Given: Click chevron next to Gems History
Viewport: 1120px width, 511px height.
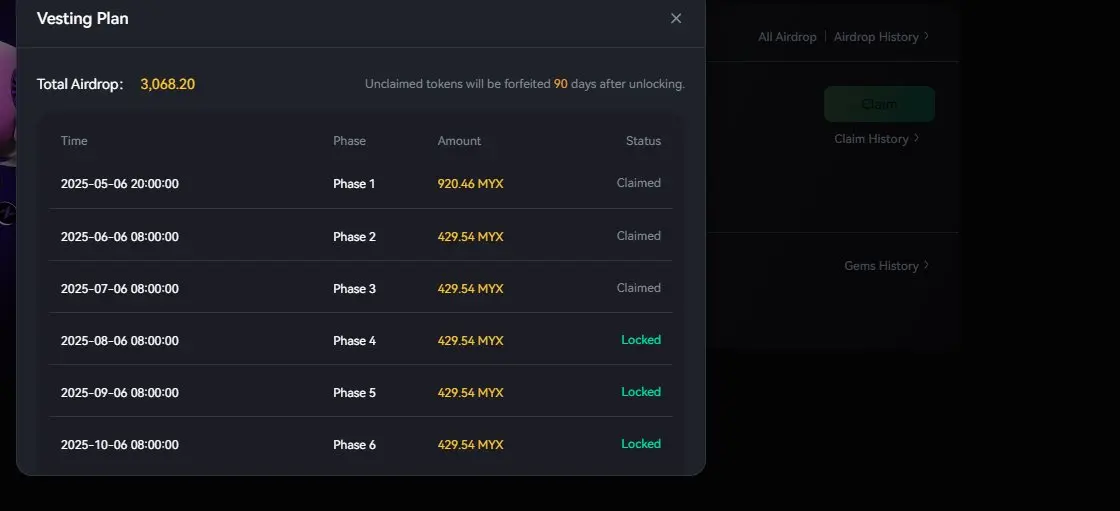Looking at the screenshot, I should [x=926, y=264].
